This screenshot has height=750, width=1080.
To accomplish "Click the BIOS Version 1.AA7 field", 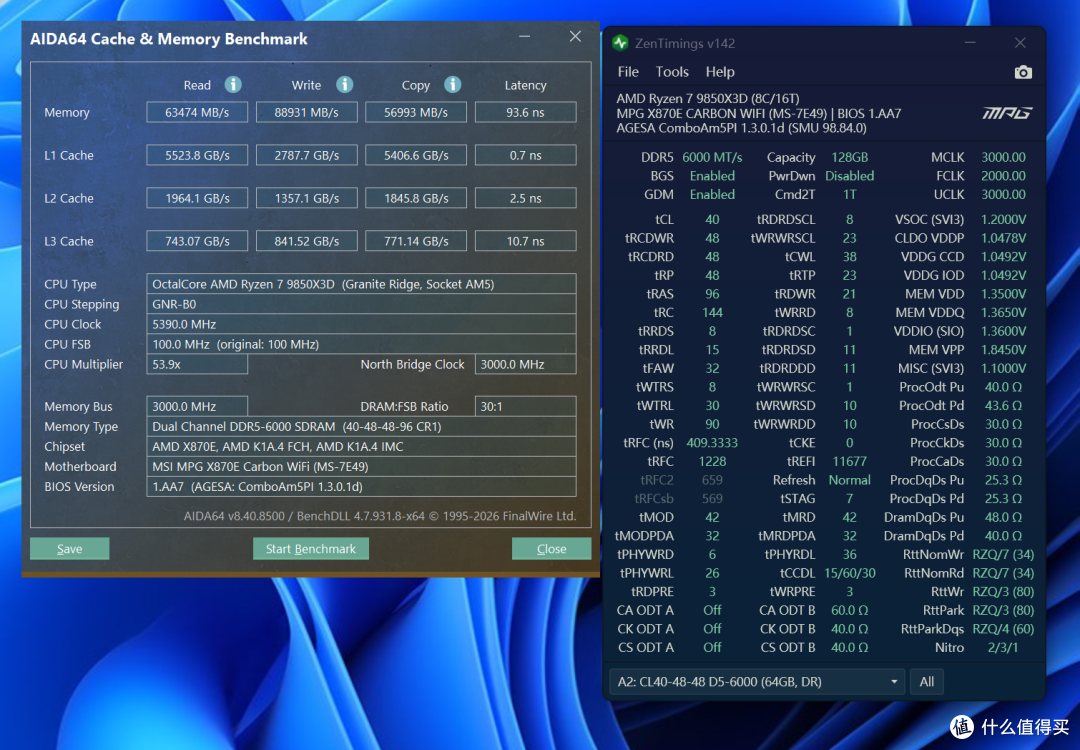I will click(x=361, y=486).
